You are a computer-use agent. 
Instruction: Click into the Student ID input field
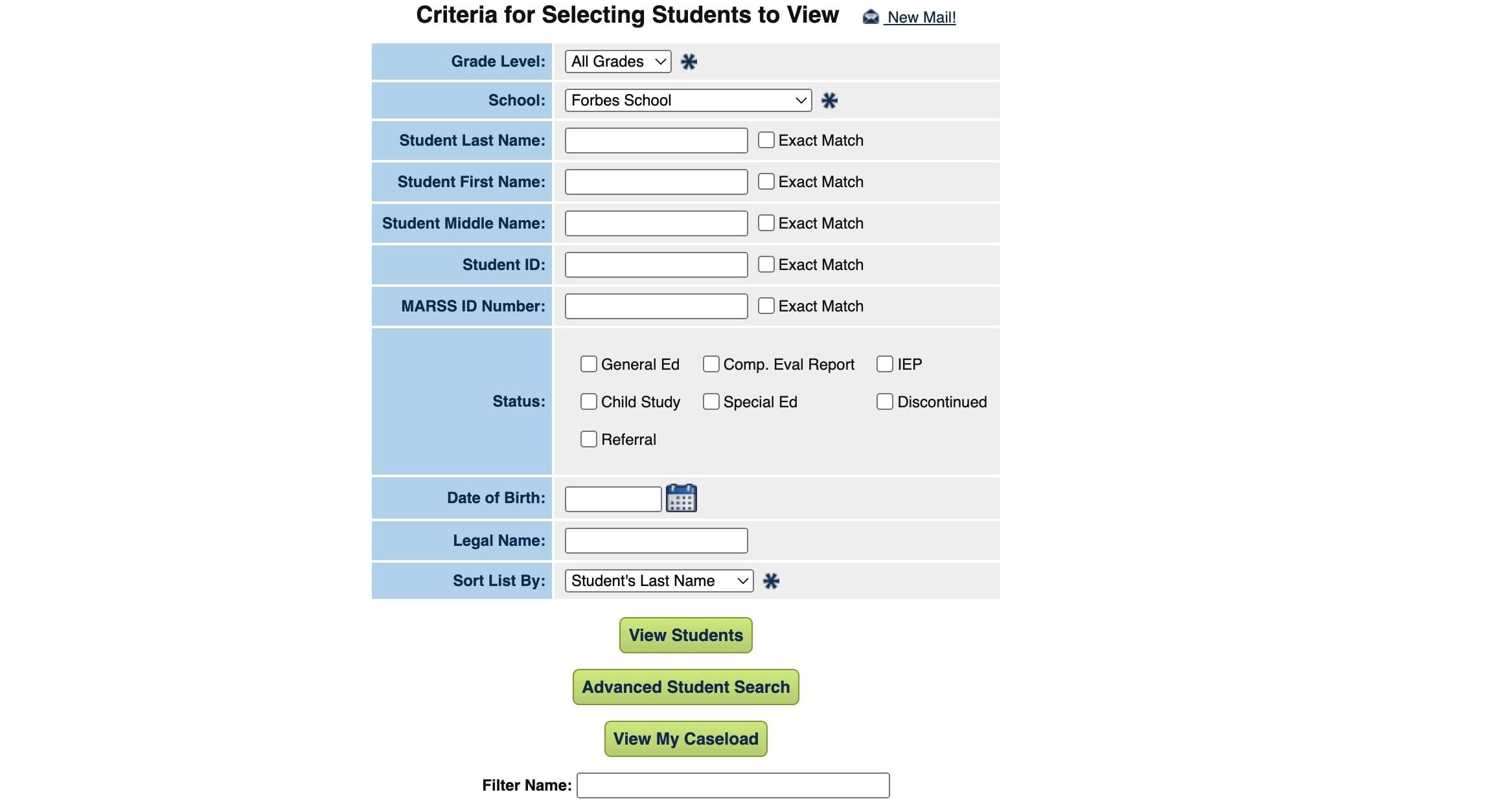[x=656, y=265]
